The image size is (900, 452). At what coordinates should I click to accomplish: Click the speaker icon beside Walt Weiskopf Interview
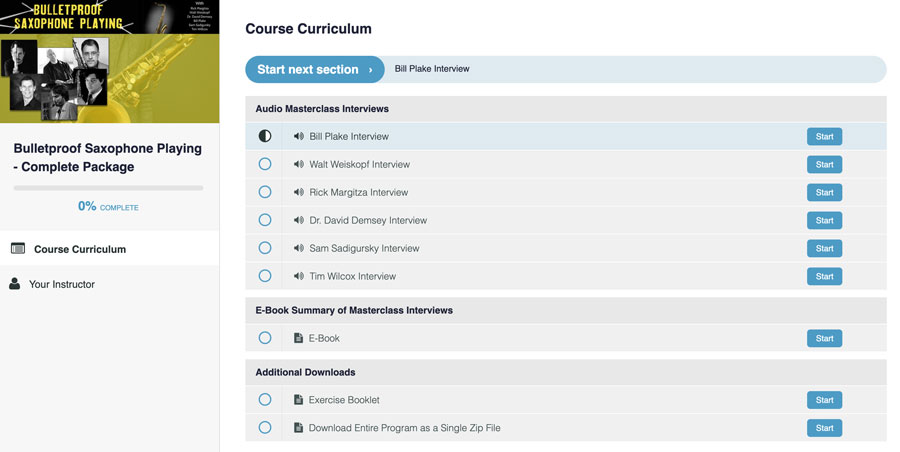[298, 164]
